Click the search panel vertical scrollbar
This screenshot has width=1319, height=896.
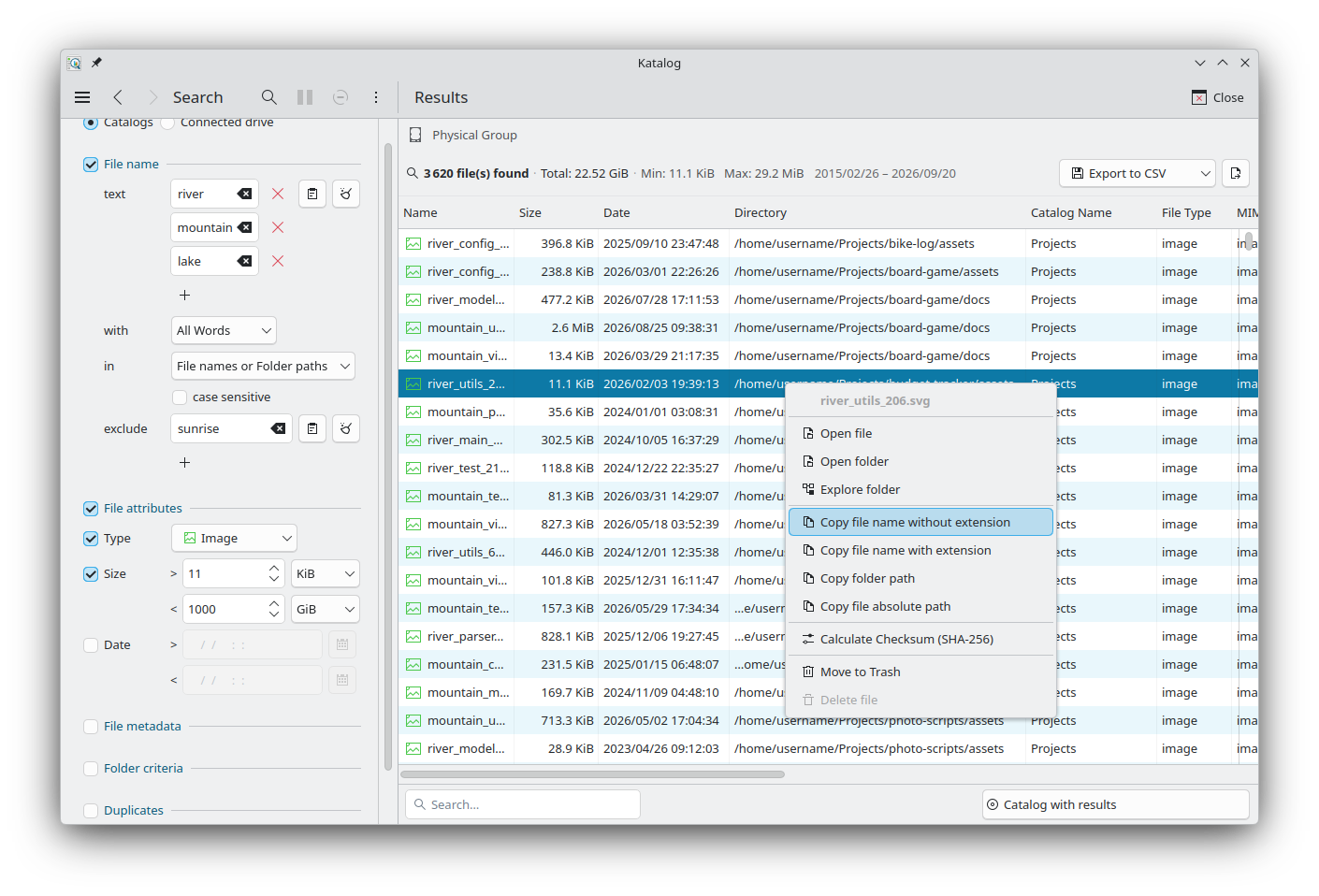388,456
